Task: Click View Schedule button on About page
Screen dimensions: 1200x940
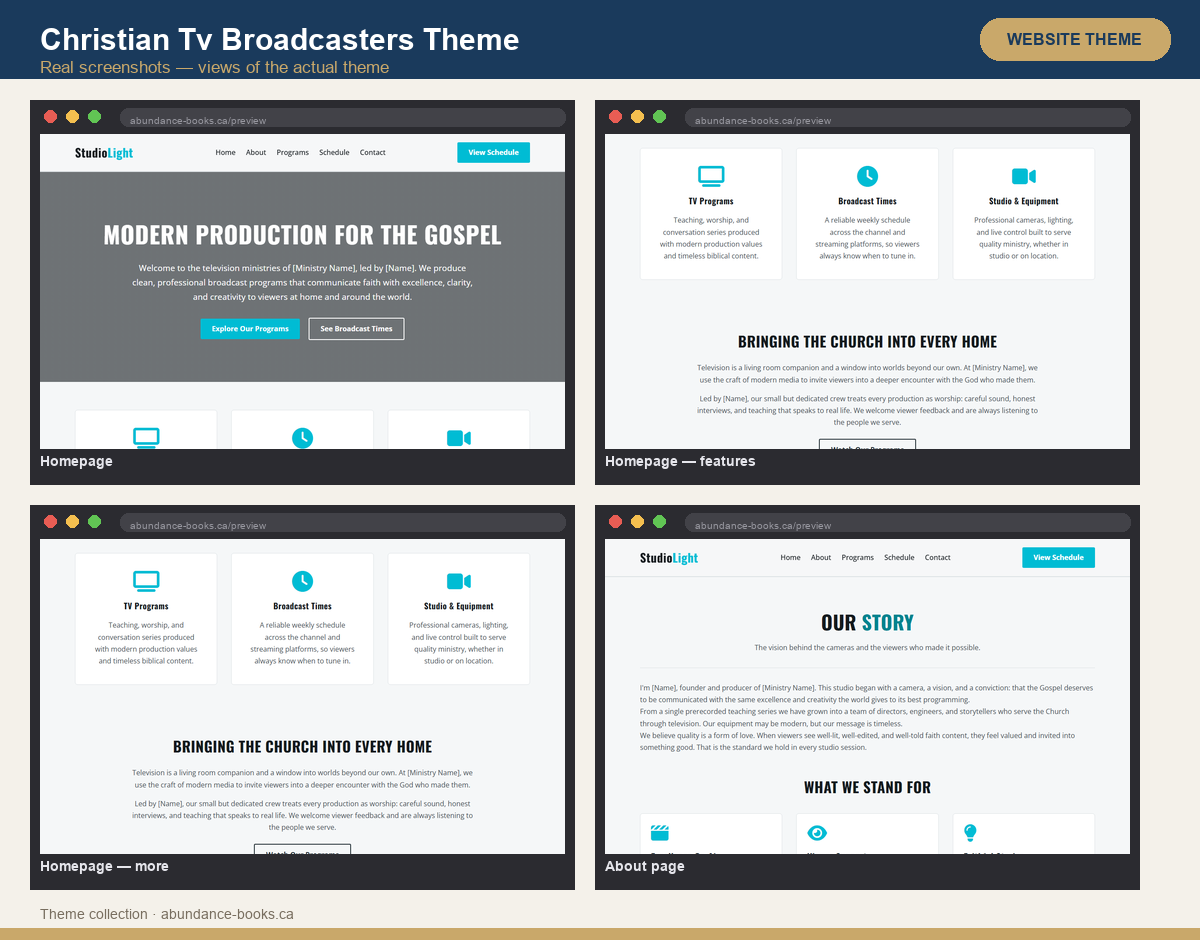Action: click(1058, 558)
